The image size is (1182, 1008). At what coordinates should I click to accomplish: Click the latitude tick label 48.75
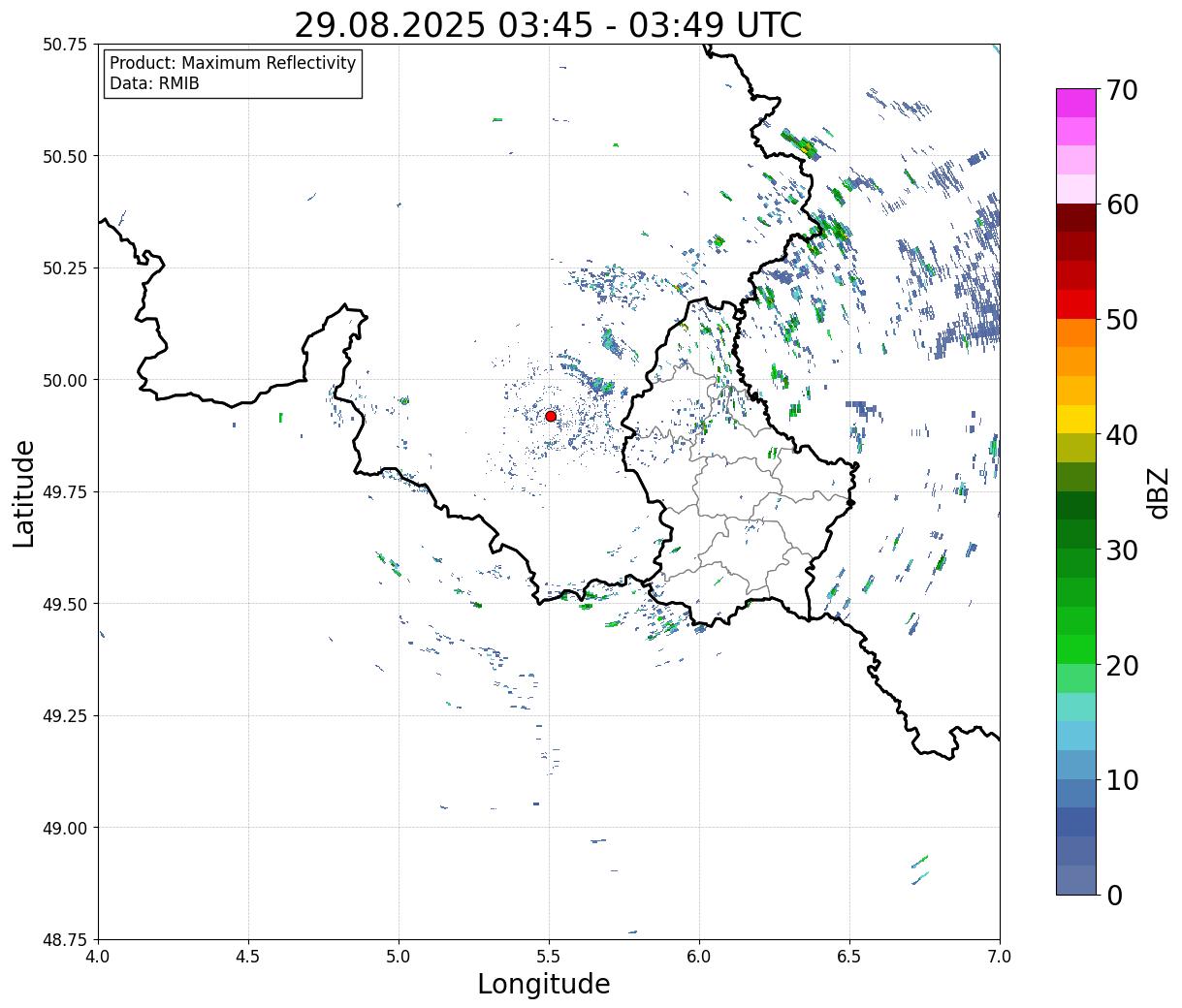click(65, 940)
